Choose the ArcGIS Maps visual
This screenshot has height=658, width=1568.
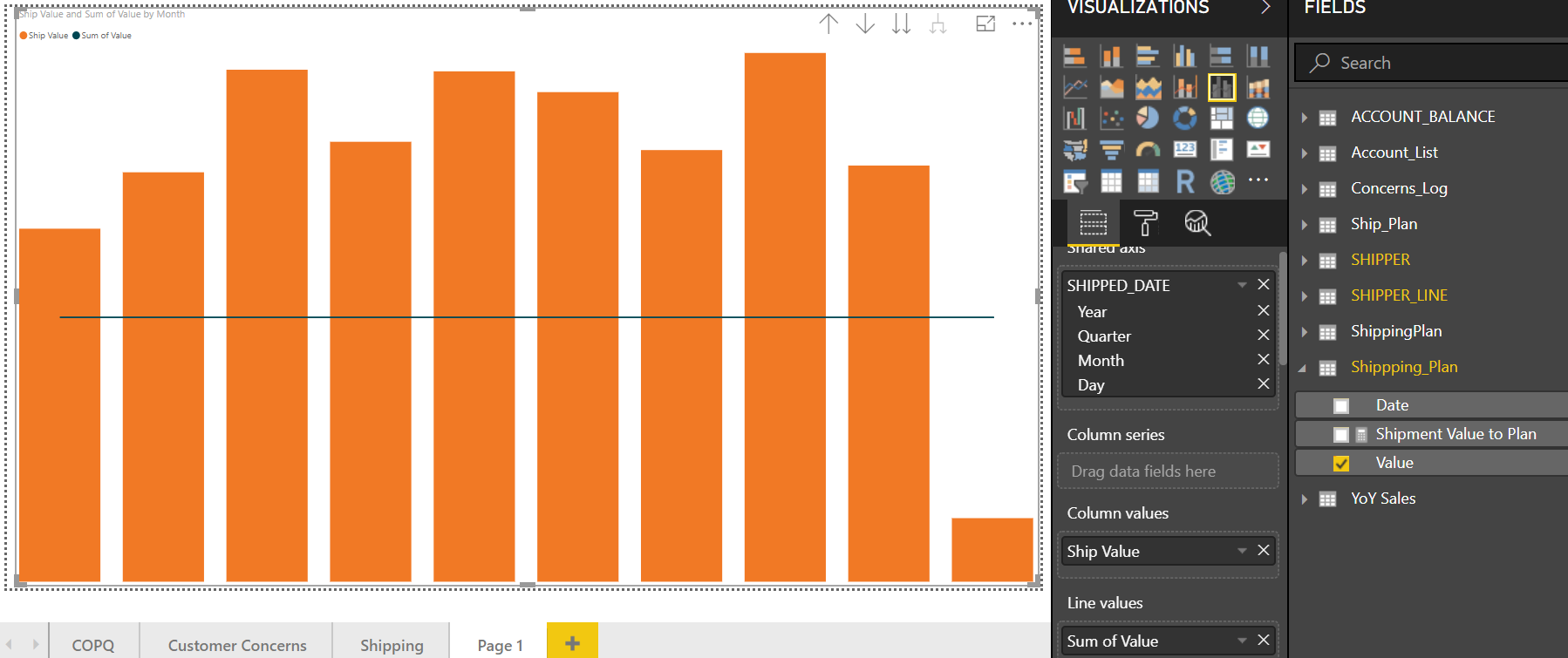1221,182
